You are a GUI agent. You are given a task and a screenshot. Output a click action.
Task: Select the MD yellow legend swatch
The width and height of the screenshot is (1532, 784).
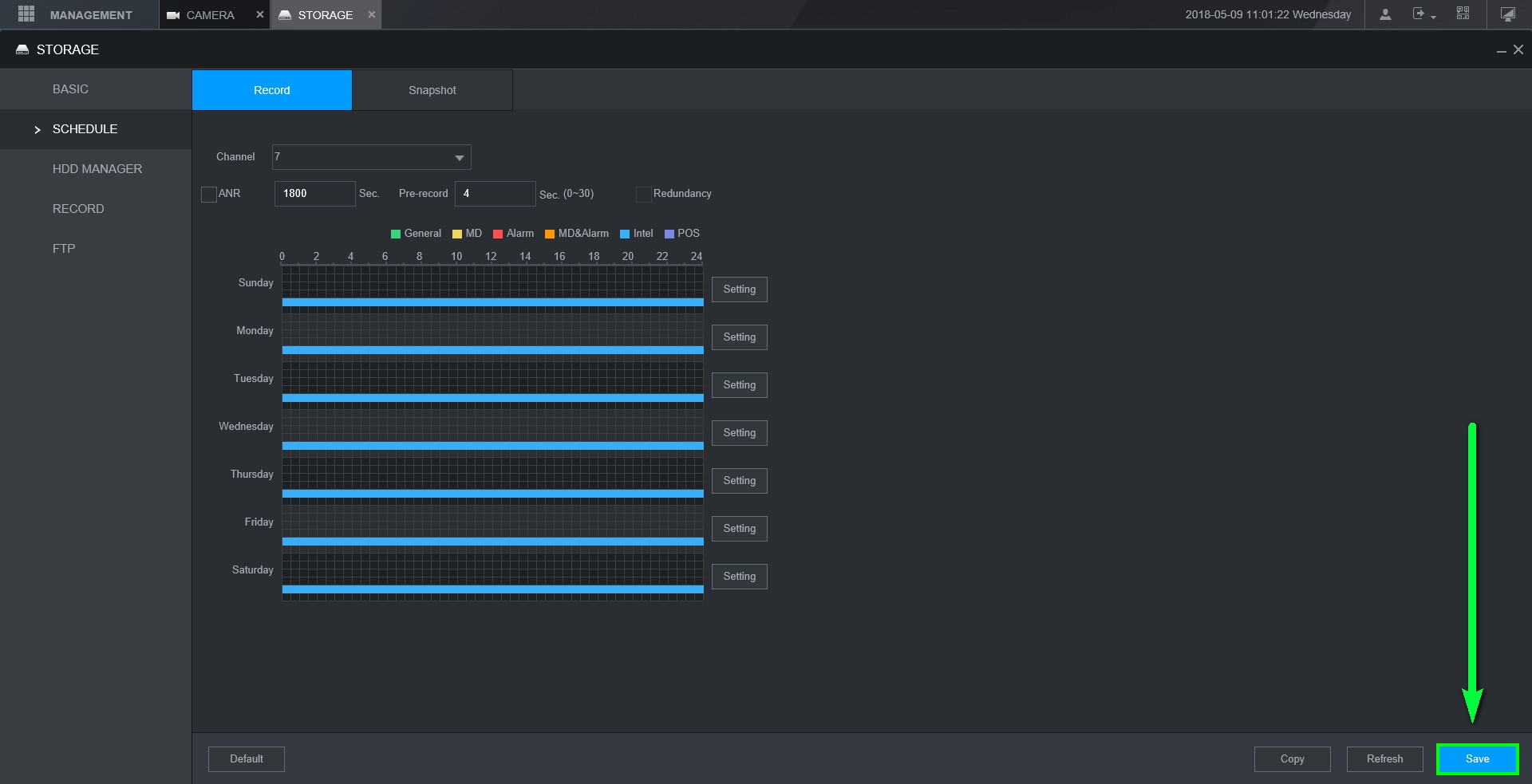click(457, 234)
